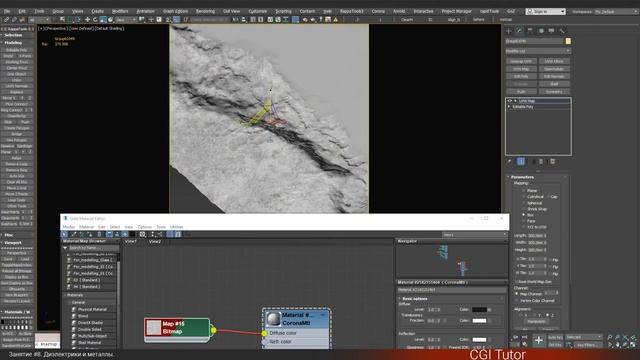The width and height of the screenshot is (640, 360).
Task: Click the large plus Set Keys button
Action: click(x=538, y=340)
